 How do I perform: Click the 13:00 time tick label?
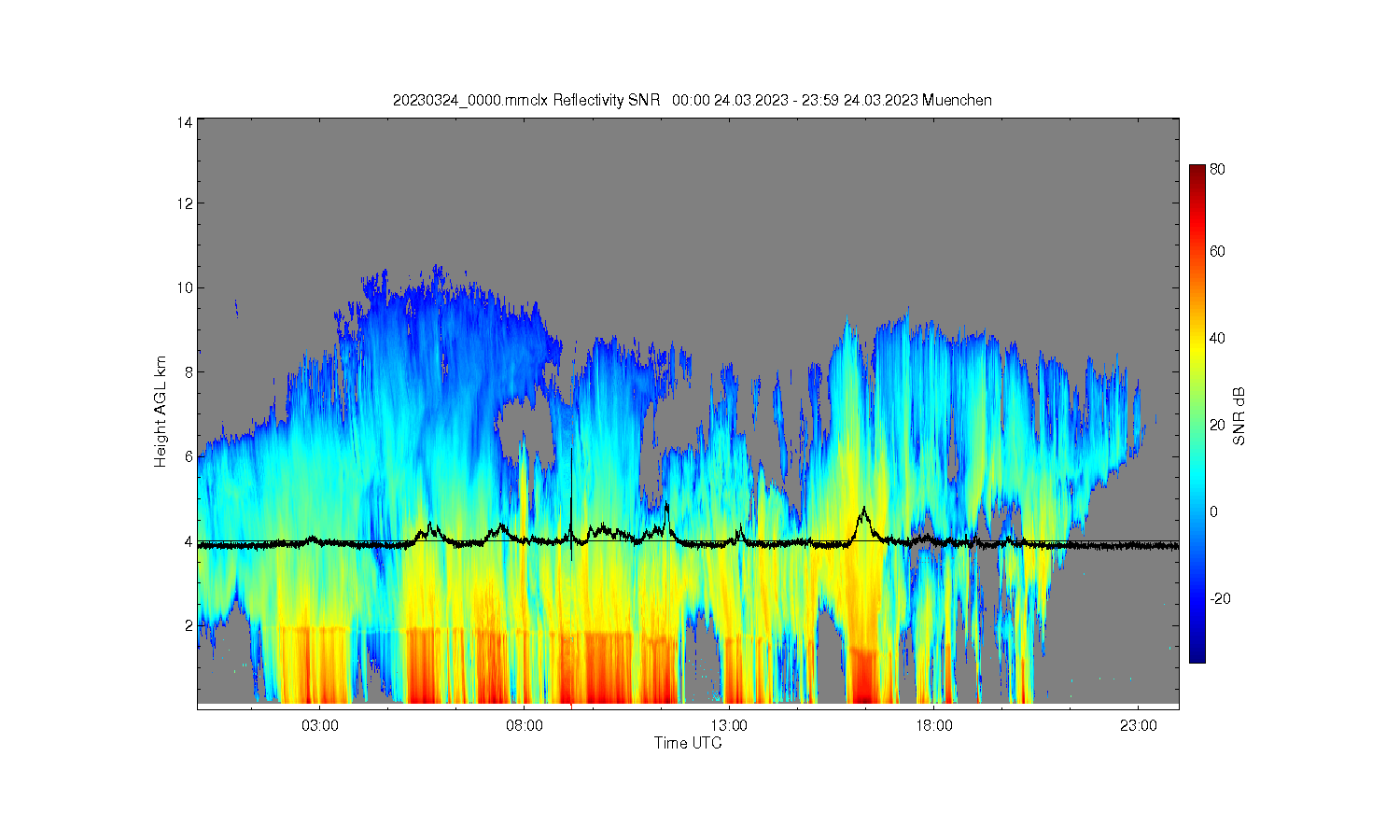pos(729,725)
